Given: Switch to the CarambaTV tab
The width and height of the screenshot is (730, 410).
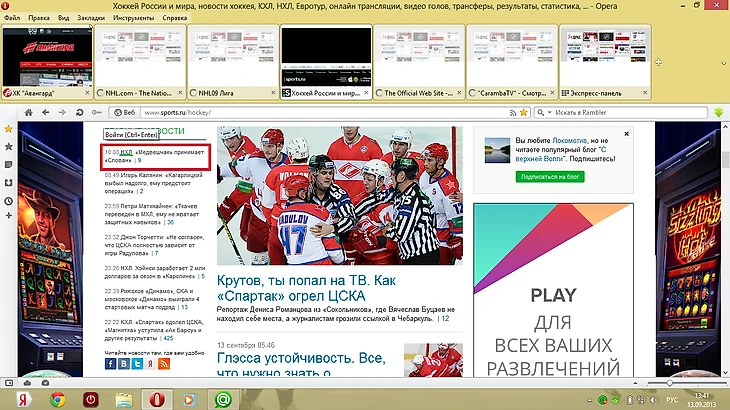Looking at the screenshot, I should (506, 93).
